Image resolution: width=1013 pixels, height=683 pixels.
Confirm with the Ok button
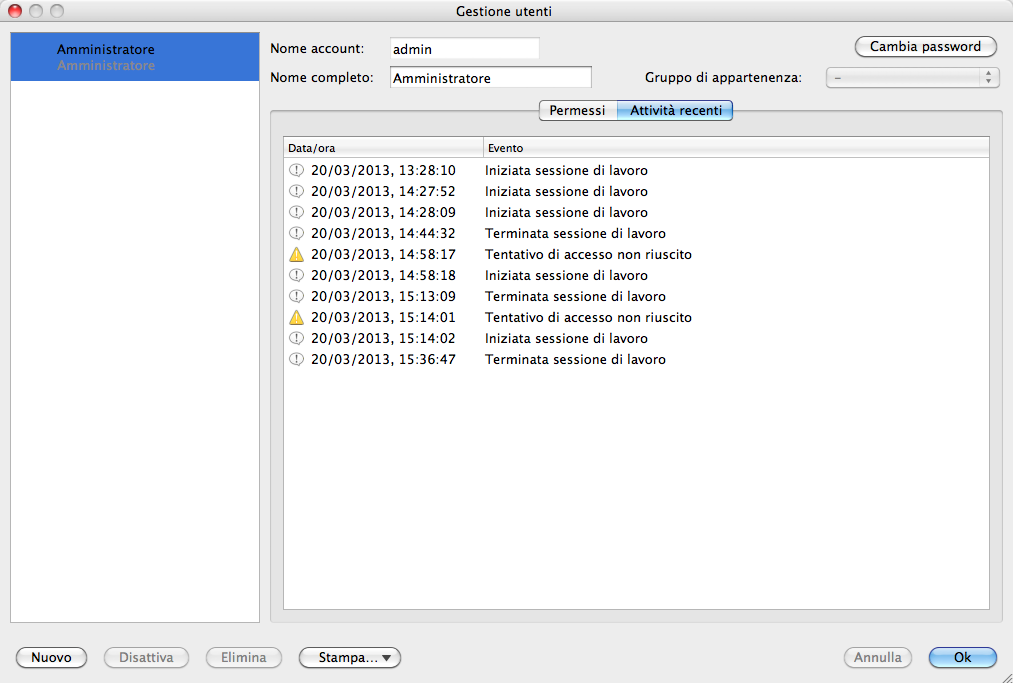click(962, 658)
